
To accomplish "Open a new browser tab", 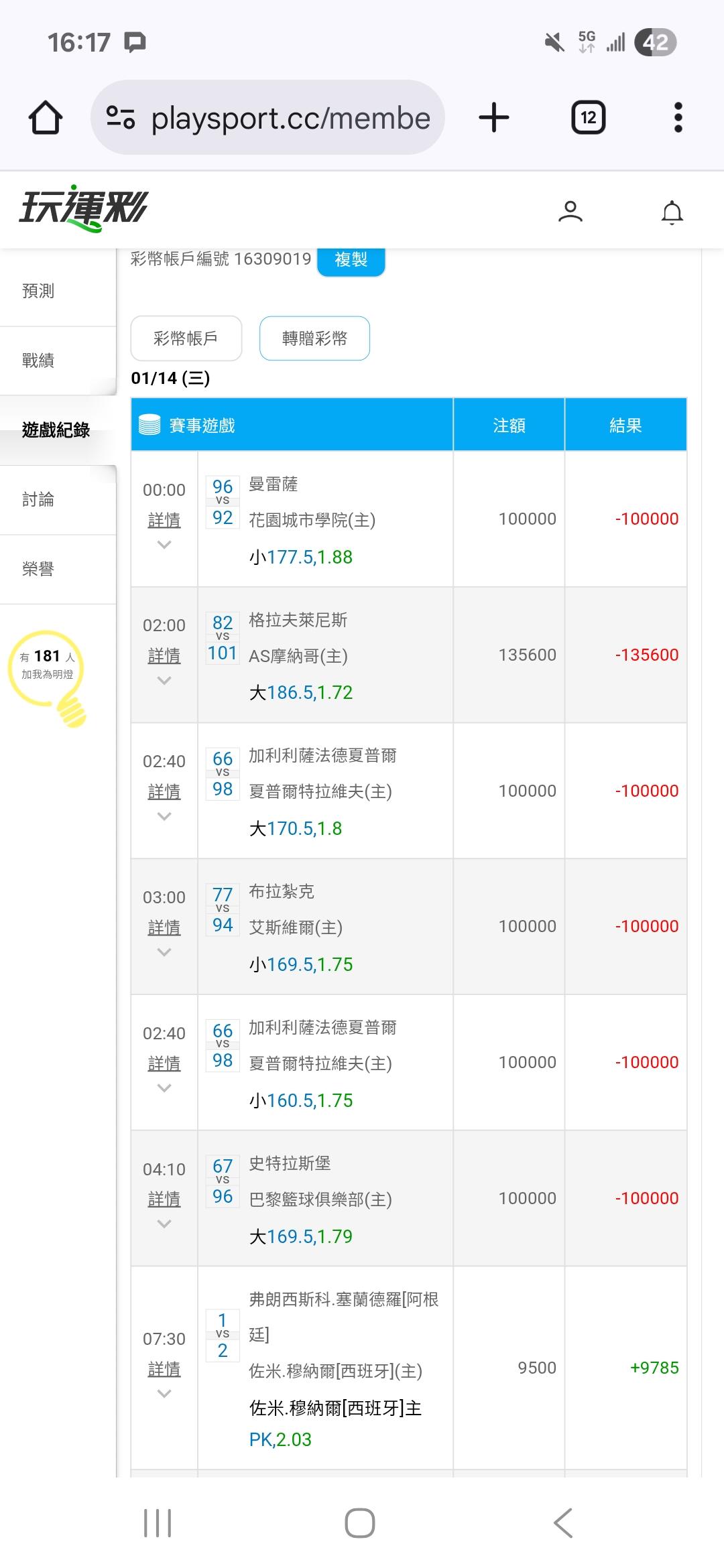I will pos(494,118).
